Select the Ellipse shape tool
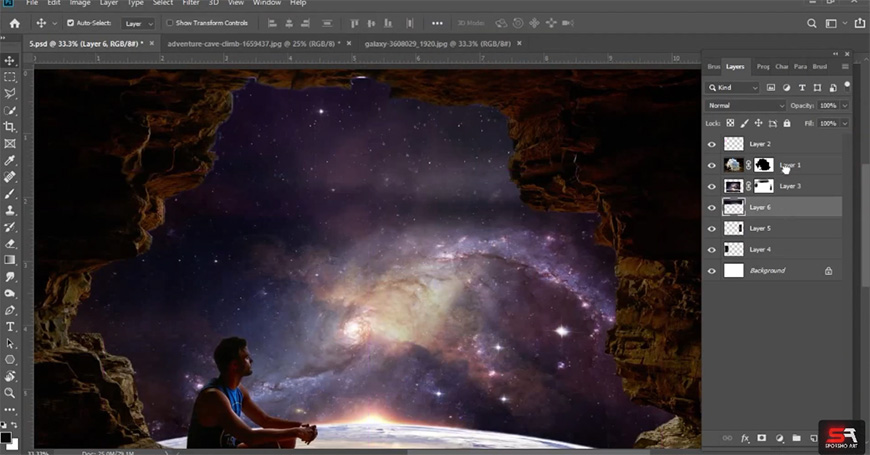 click(9, 360)
